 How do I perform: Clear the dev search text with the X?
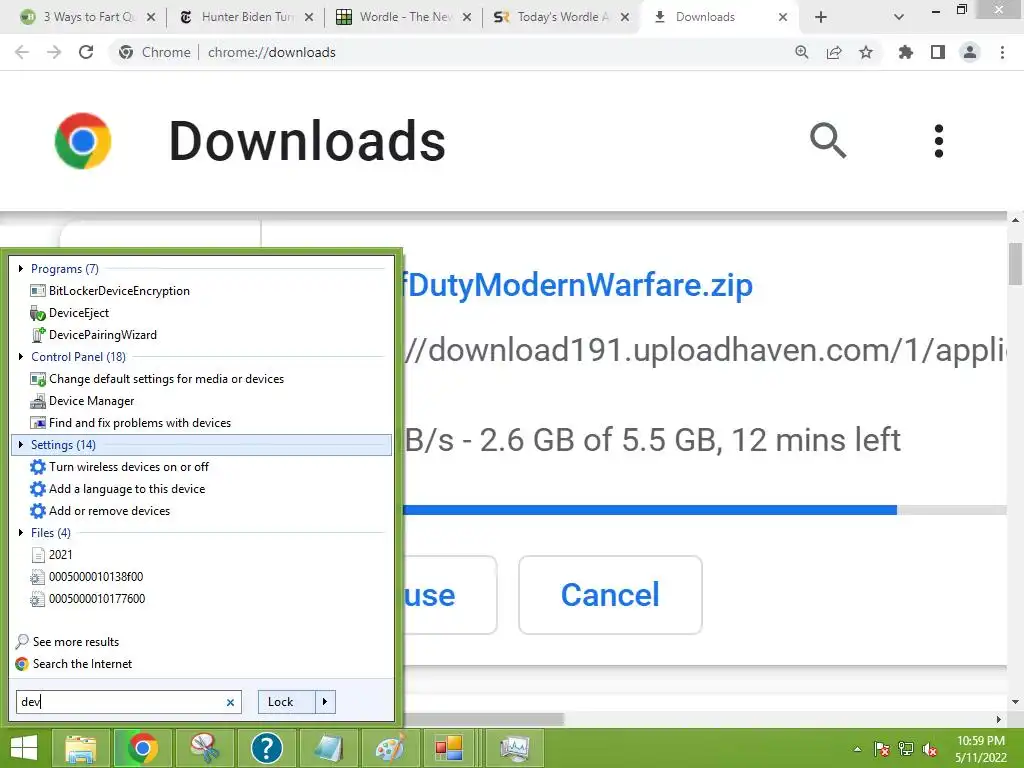[230, 703]
